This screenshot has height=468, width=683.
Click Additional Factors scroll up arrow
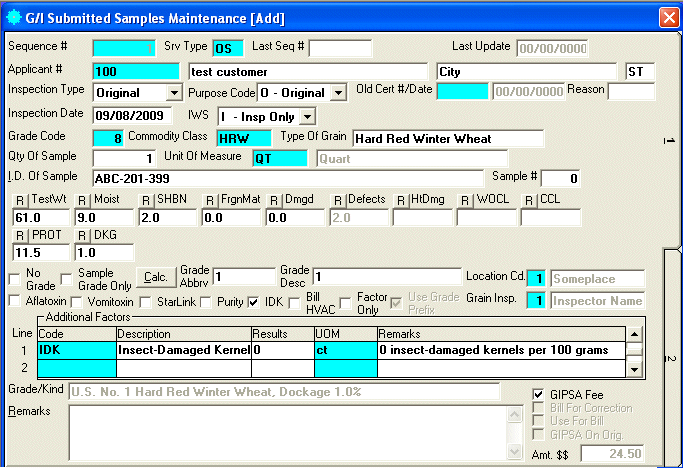point(633,333)
